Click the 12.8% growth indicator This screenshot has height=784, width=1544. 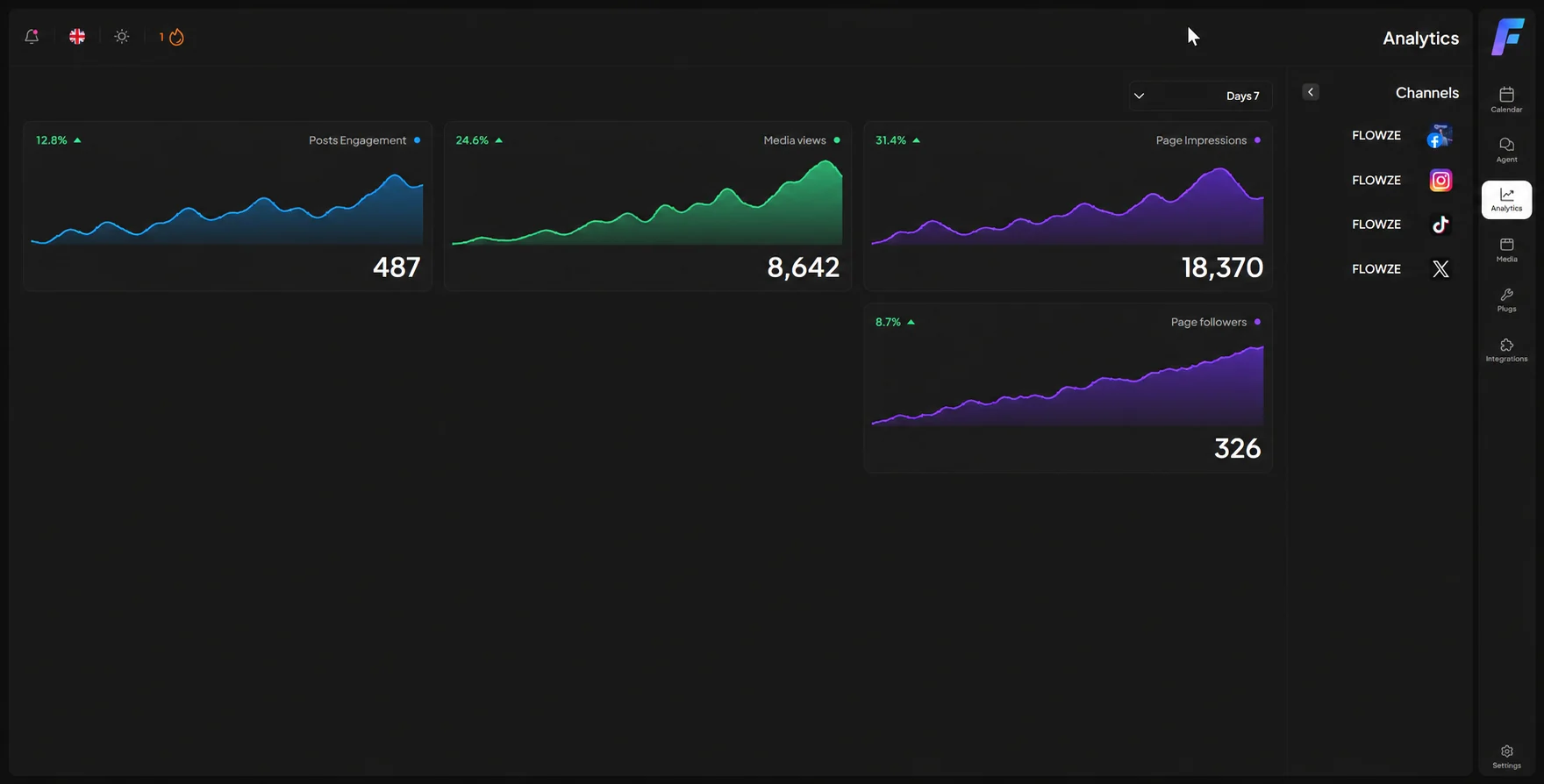coord(58,140)
